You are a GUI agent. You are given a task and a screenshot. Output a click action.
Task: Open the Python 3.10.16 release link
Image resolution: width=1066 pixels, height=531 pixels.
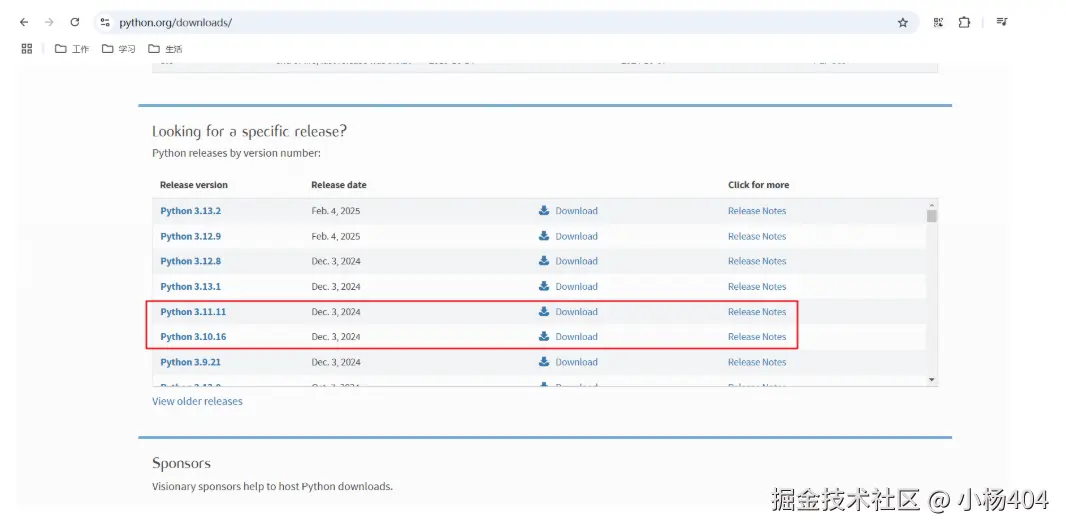(x=193, y=337)
